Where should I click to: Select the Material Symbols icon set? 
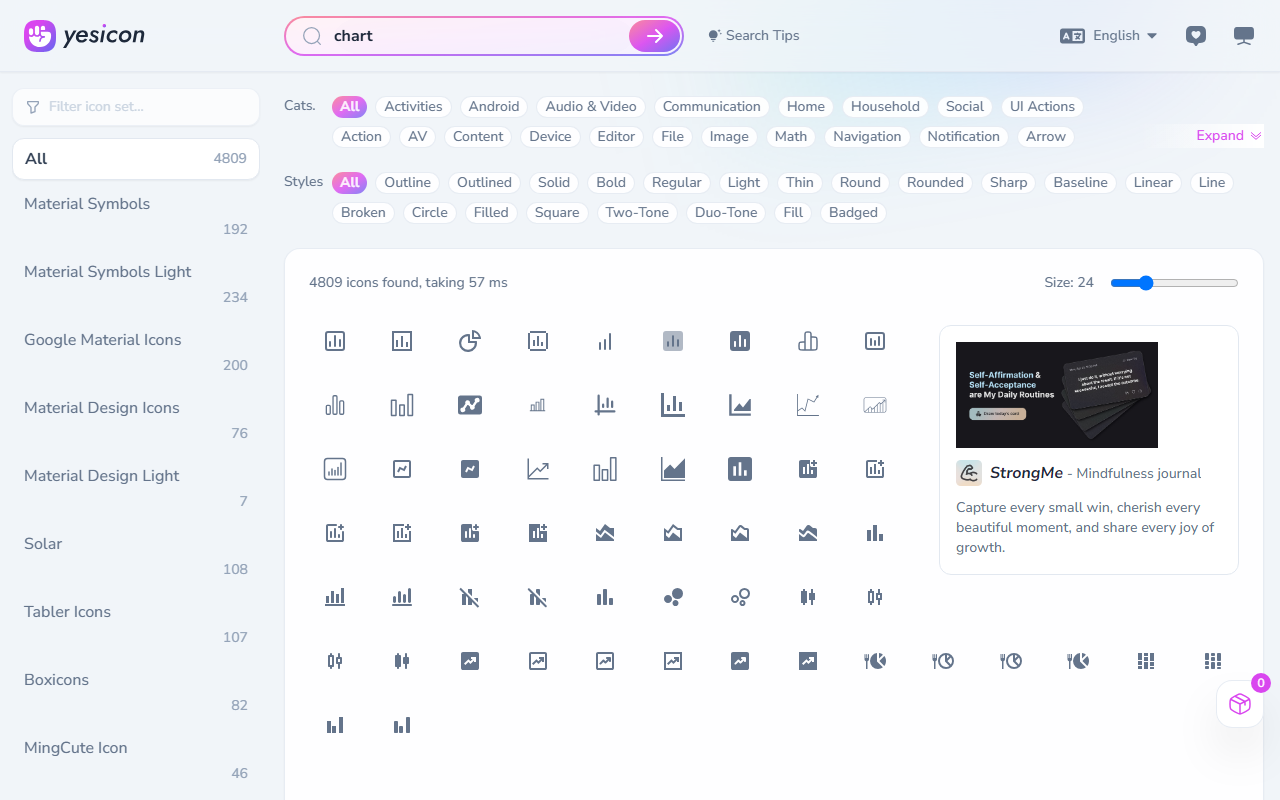pyautogui.click(x=136, y=216)
